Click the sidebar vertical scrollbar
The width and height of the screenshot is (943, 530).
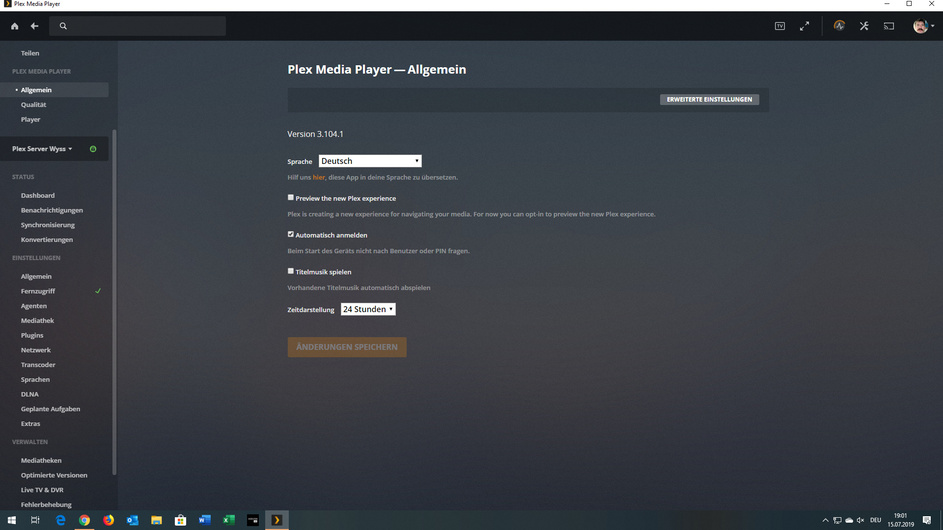coord(114,302)
